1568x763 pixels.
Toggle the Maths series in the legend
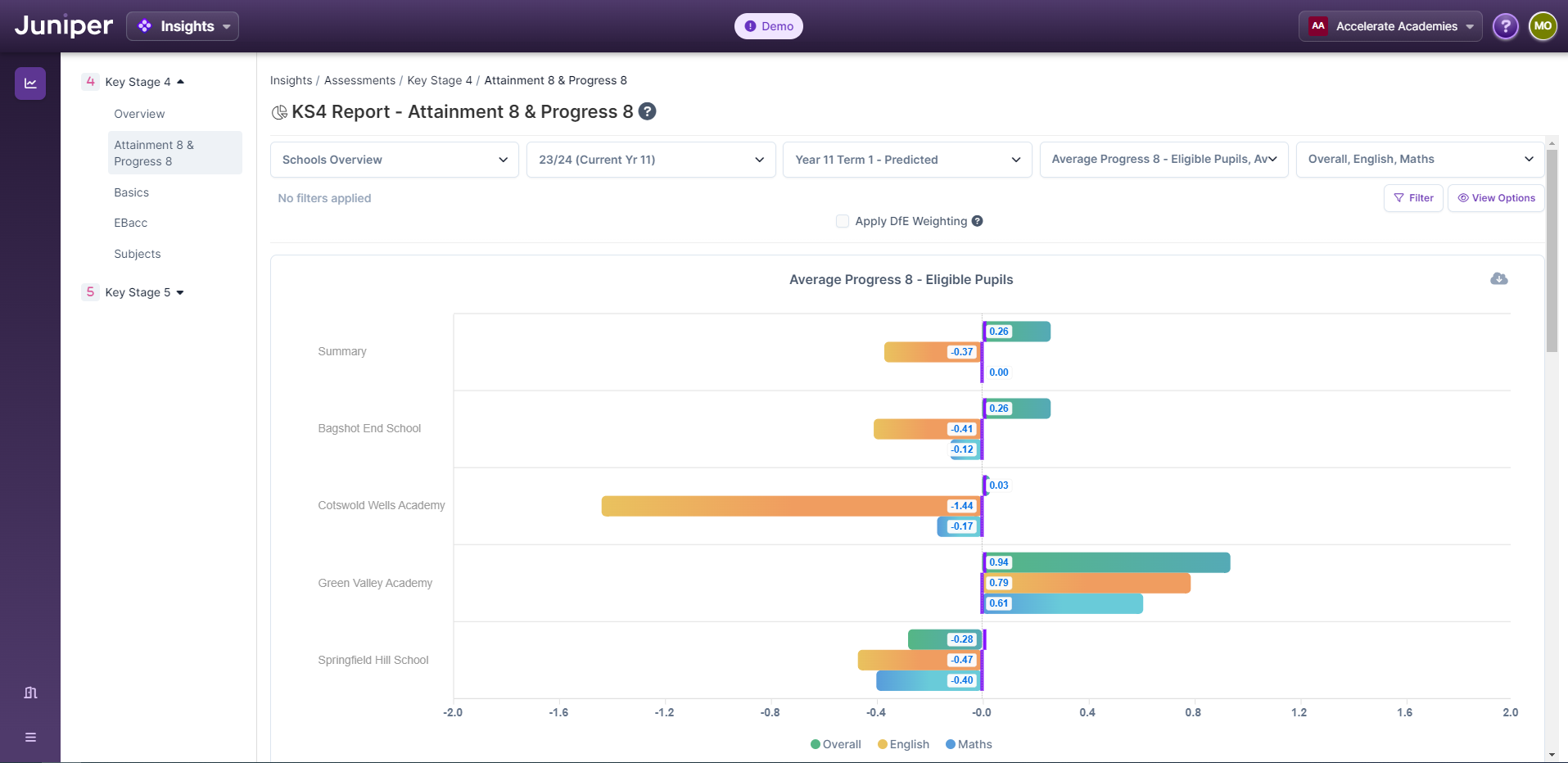pyautogui.click(x=969, y=744)
